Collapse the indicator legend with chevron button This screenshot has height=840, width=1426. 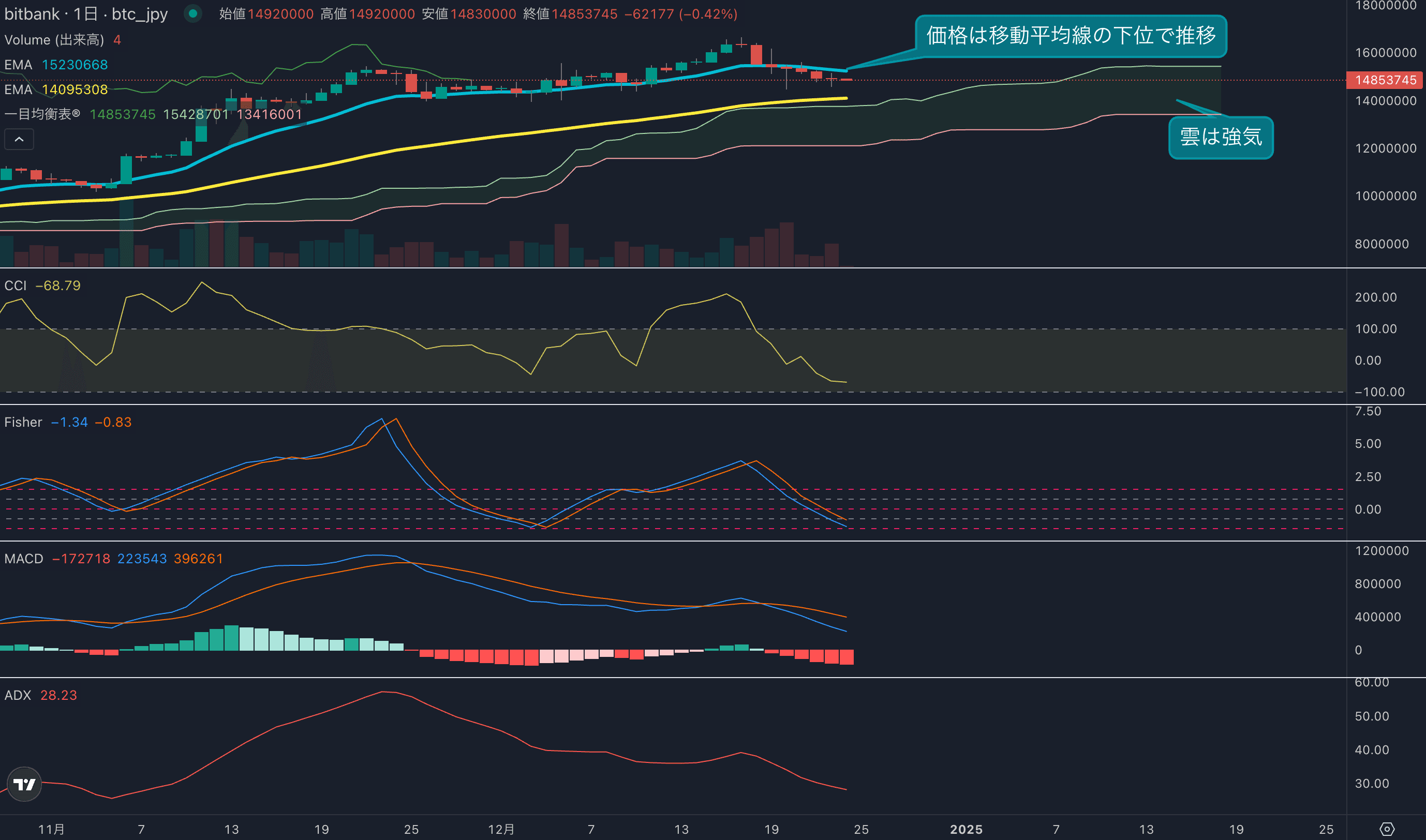click(x=19, y=139)
